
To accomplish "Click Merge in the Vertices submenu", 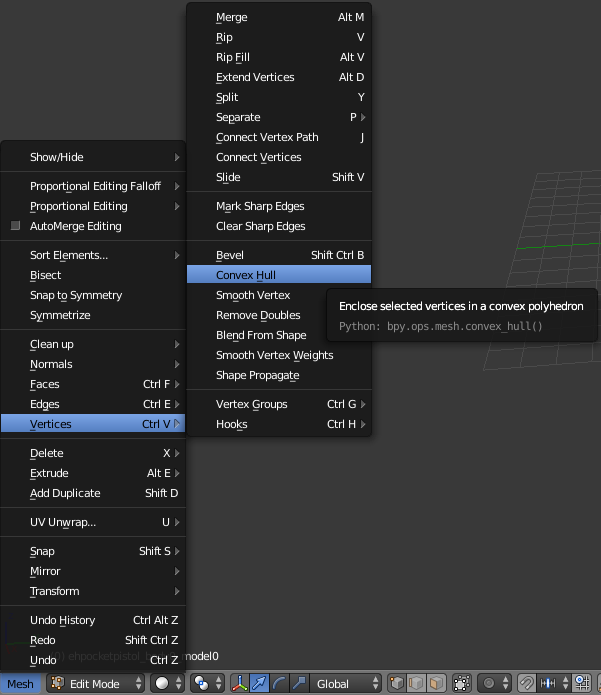I will pyautogui.click(x=231, y=17).
